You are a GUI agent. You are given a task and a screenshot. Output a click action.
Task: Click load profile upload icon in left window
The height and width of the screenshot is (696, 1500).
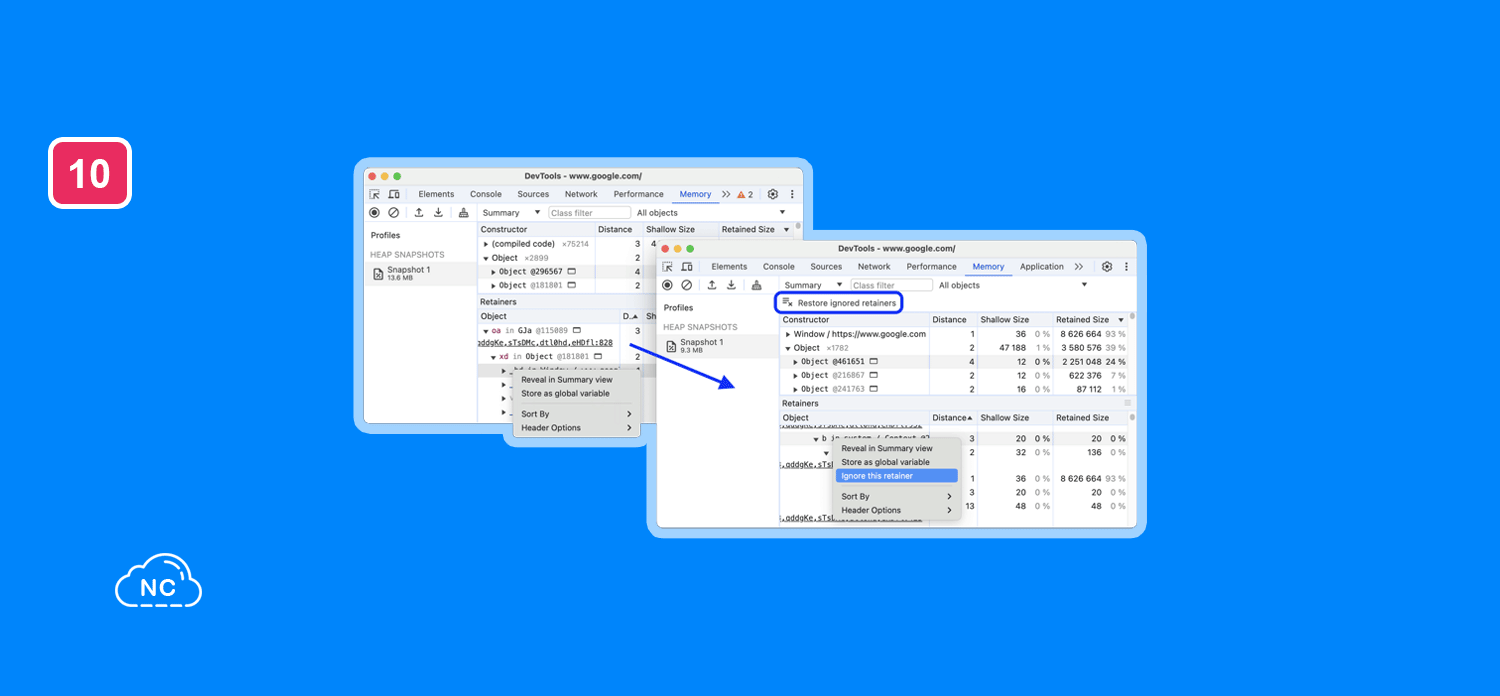419,212
